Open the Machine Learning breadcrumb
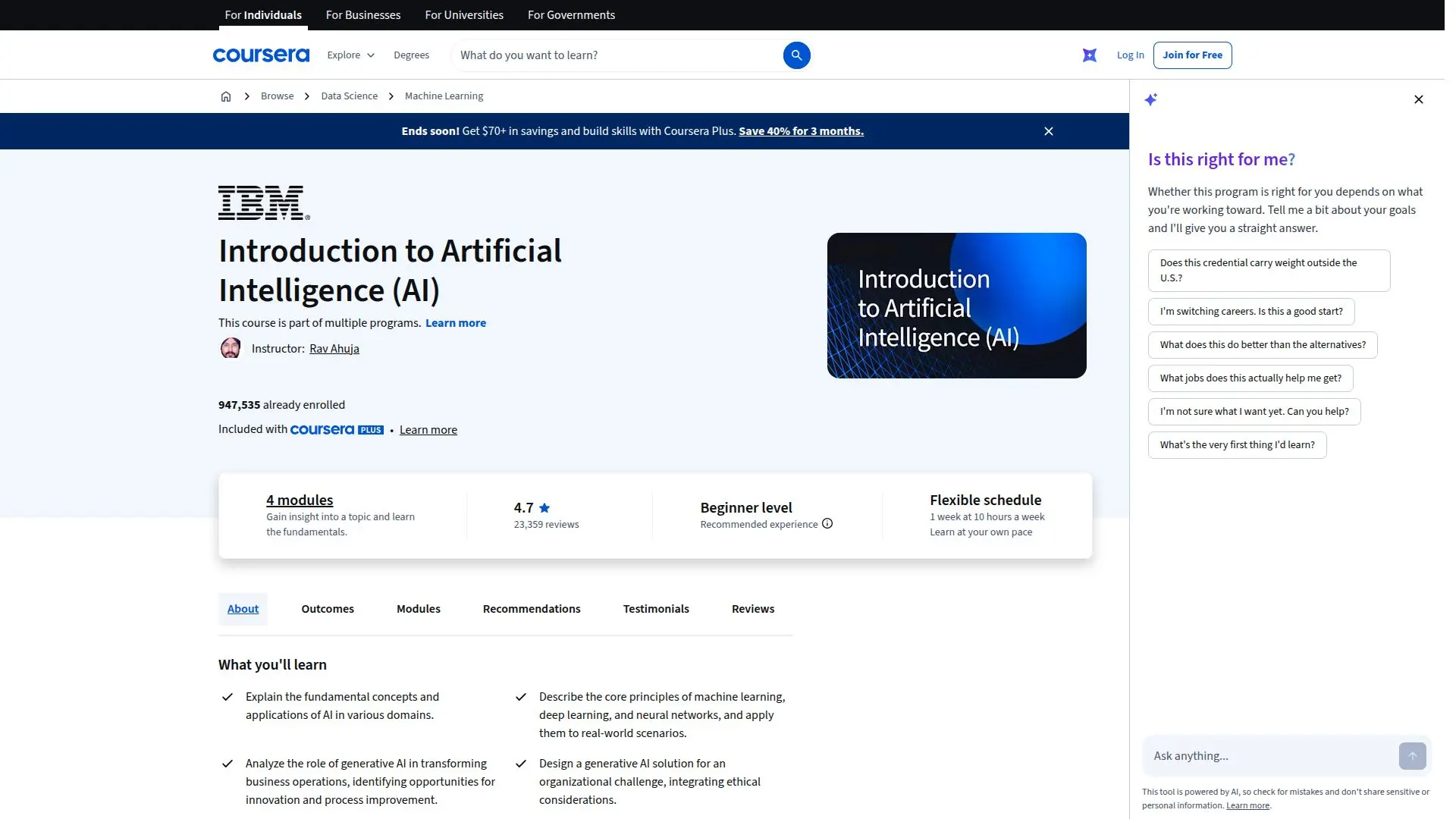Screen dimensions: 1456x819 click(x=444, y=96)
